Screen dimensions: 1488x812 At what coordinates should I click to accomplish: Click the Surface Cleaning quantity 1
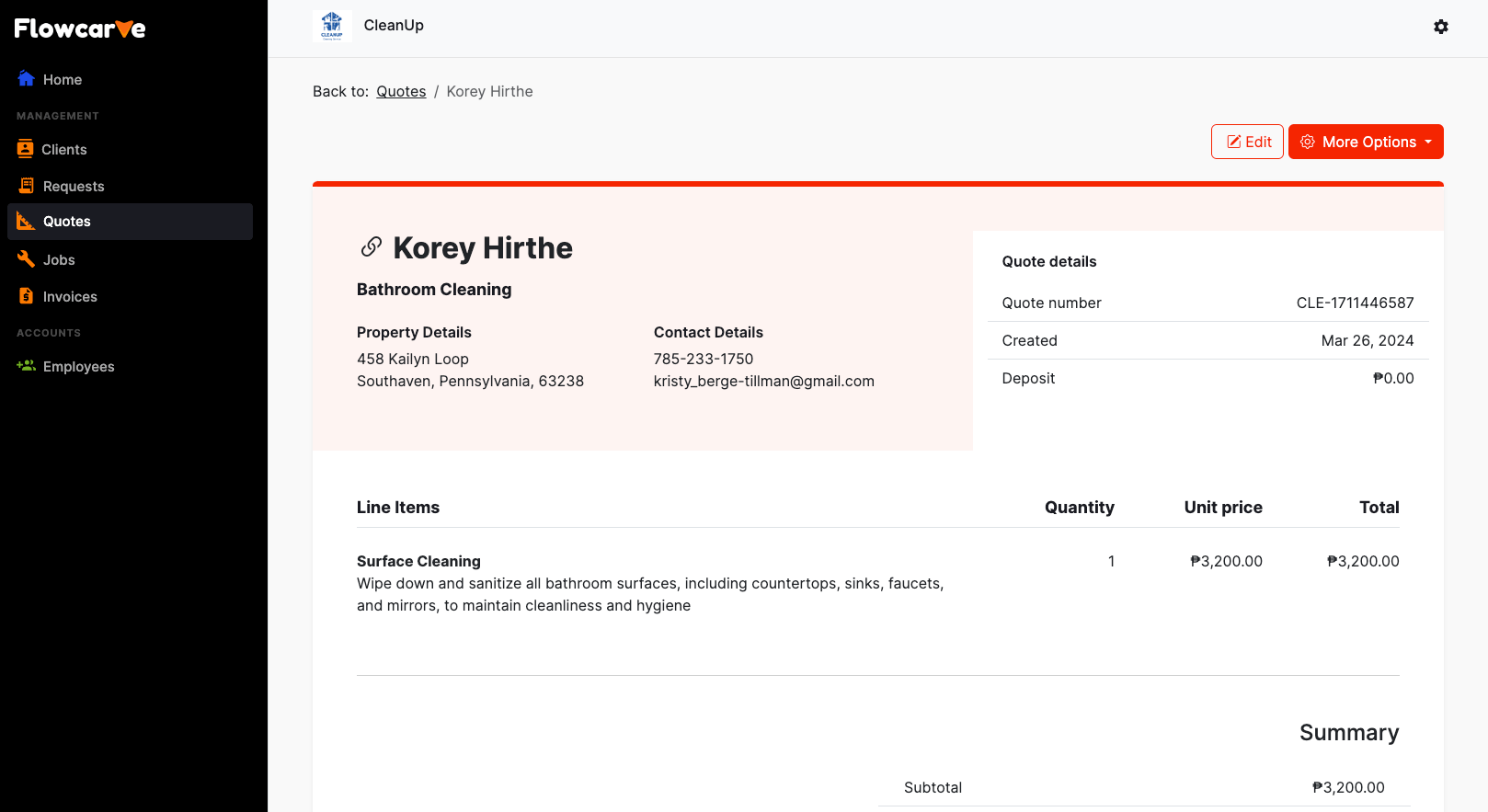pos(1111,561)
